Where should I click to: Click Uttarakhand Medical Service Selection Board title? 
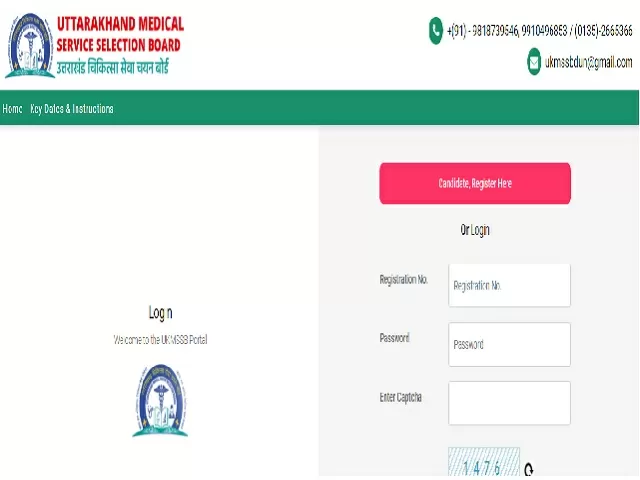(120, 34)
